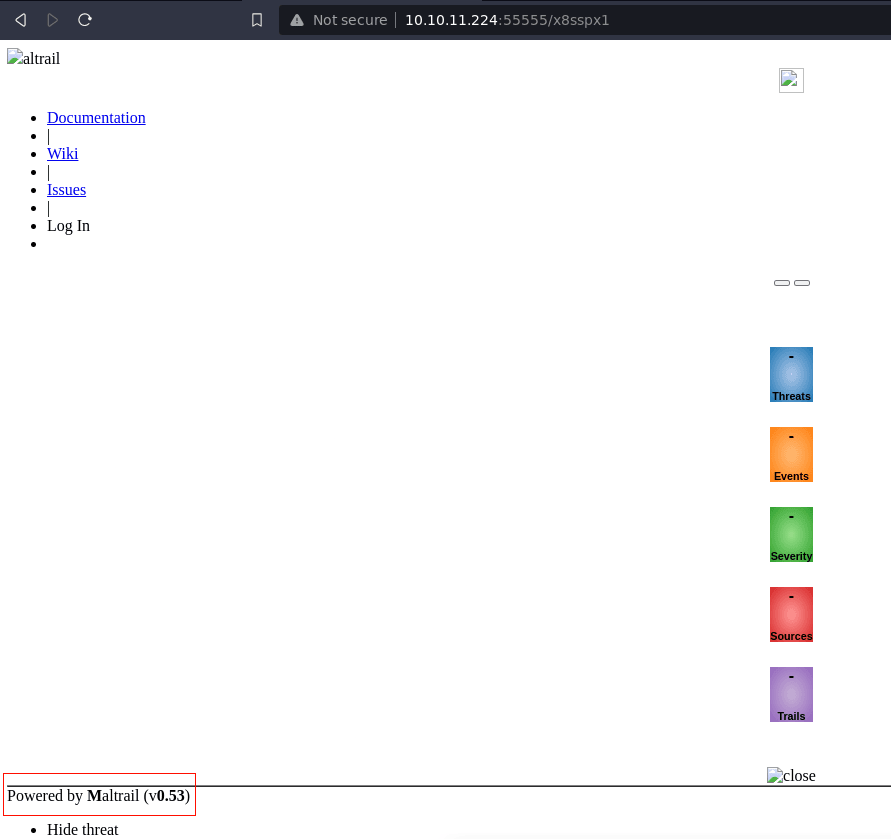Click the browser back arrow

click(x=21, y=20)
